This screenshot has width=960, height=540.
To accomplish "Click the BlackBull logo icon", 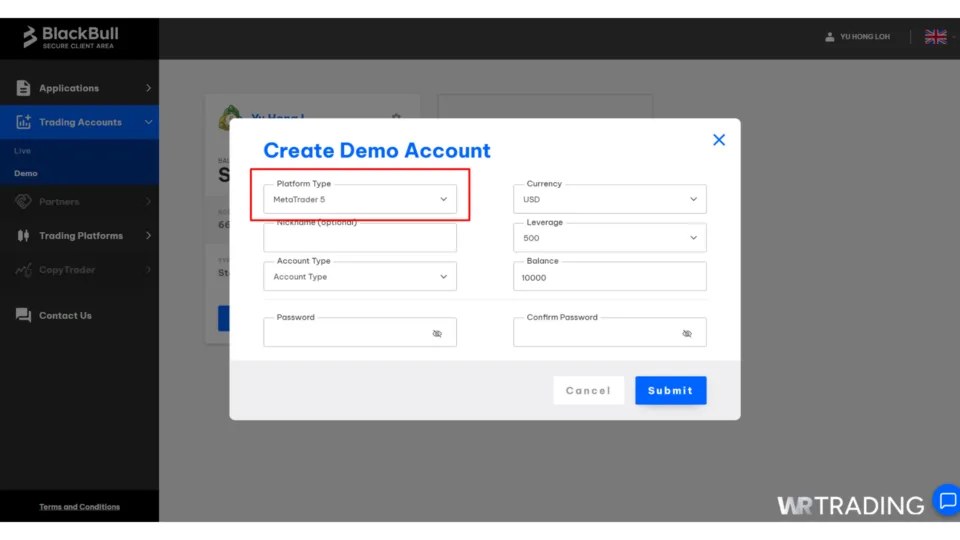I will [30, 38].
